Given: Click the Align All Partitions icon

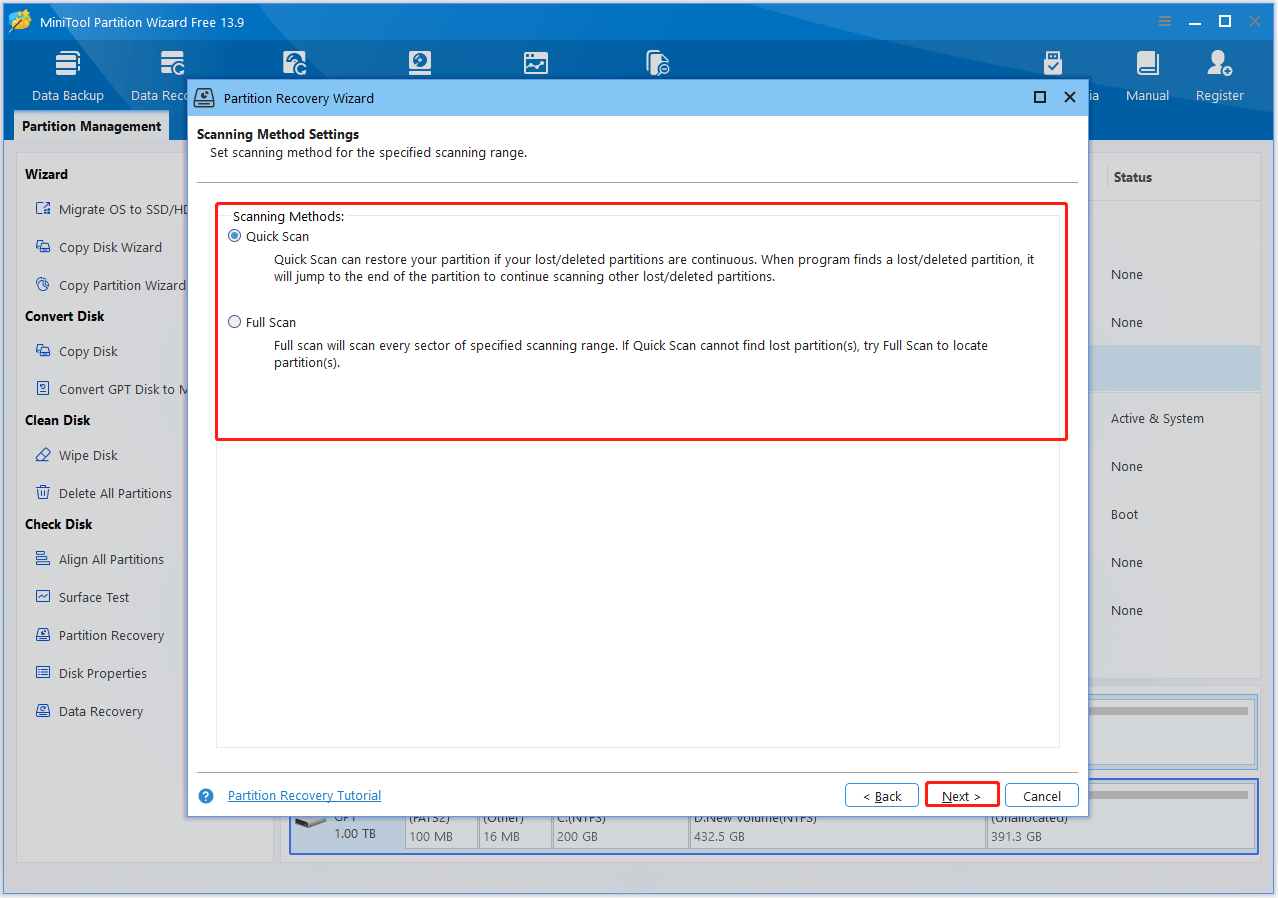Looking at the screenshot, I should pos(43,559).
